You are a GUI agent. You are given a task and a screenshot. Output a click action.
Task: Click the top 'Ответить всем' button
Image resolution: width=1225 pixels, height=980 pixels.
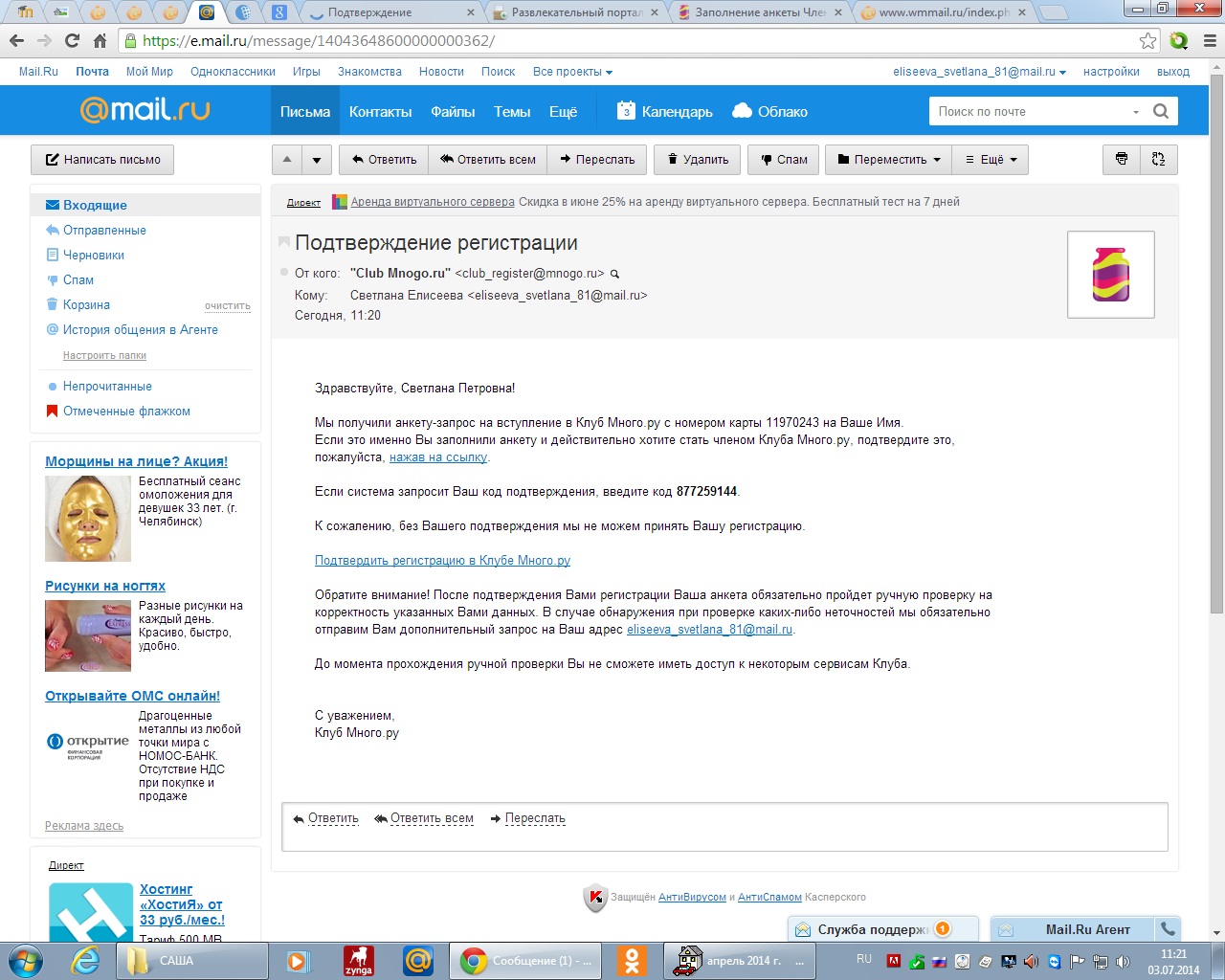pos(487,160)
